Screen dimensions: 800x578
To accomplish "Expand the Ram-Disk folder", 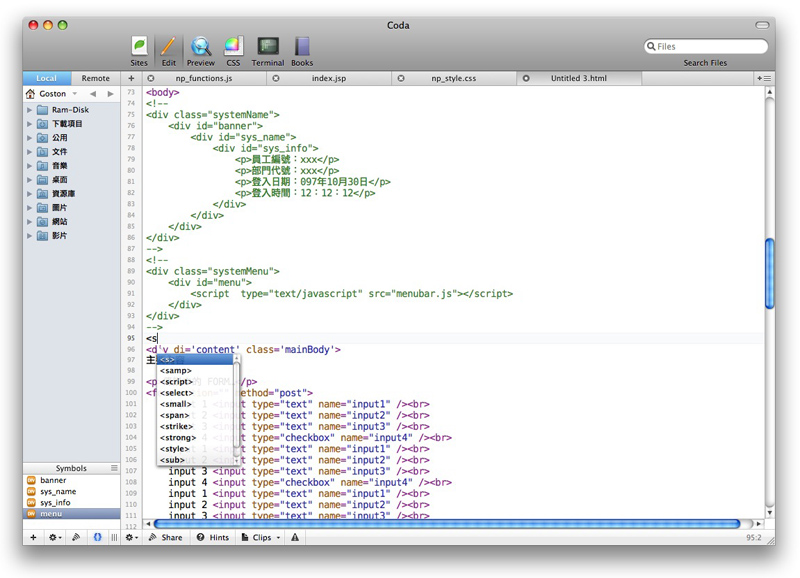I will (30, 110).
